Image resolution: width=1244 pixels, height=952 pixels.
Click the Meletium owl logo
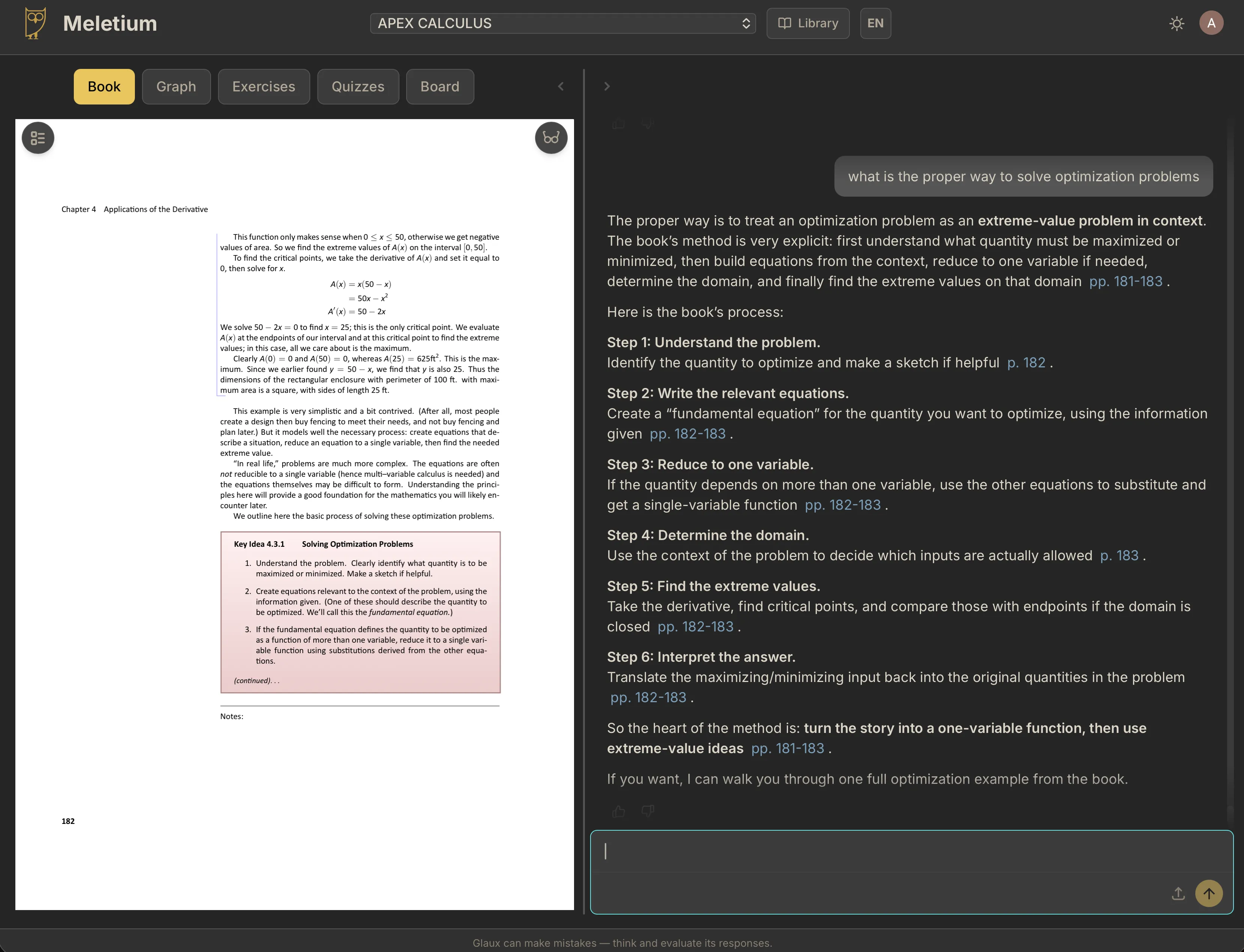35,23
